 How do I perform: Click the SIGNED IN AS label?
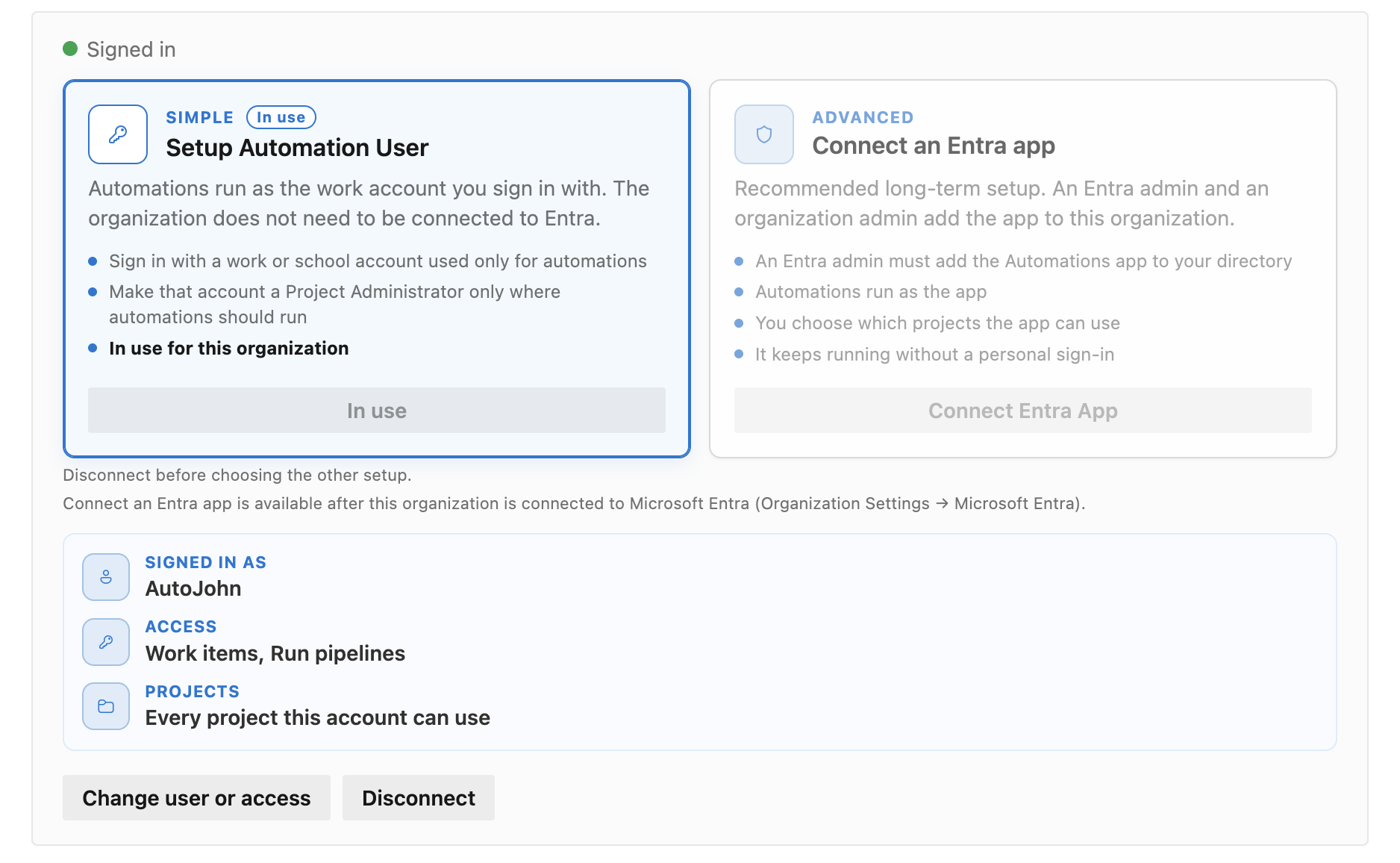pos(206,562)
